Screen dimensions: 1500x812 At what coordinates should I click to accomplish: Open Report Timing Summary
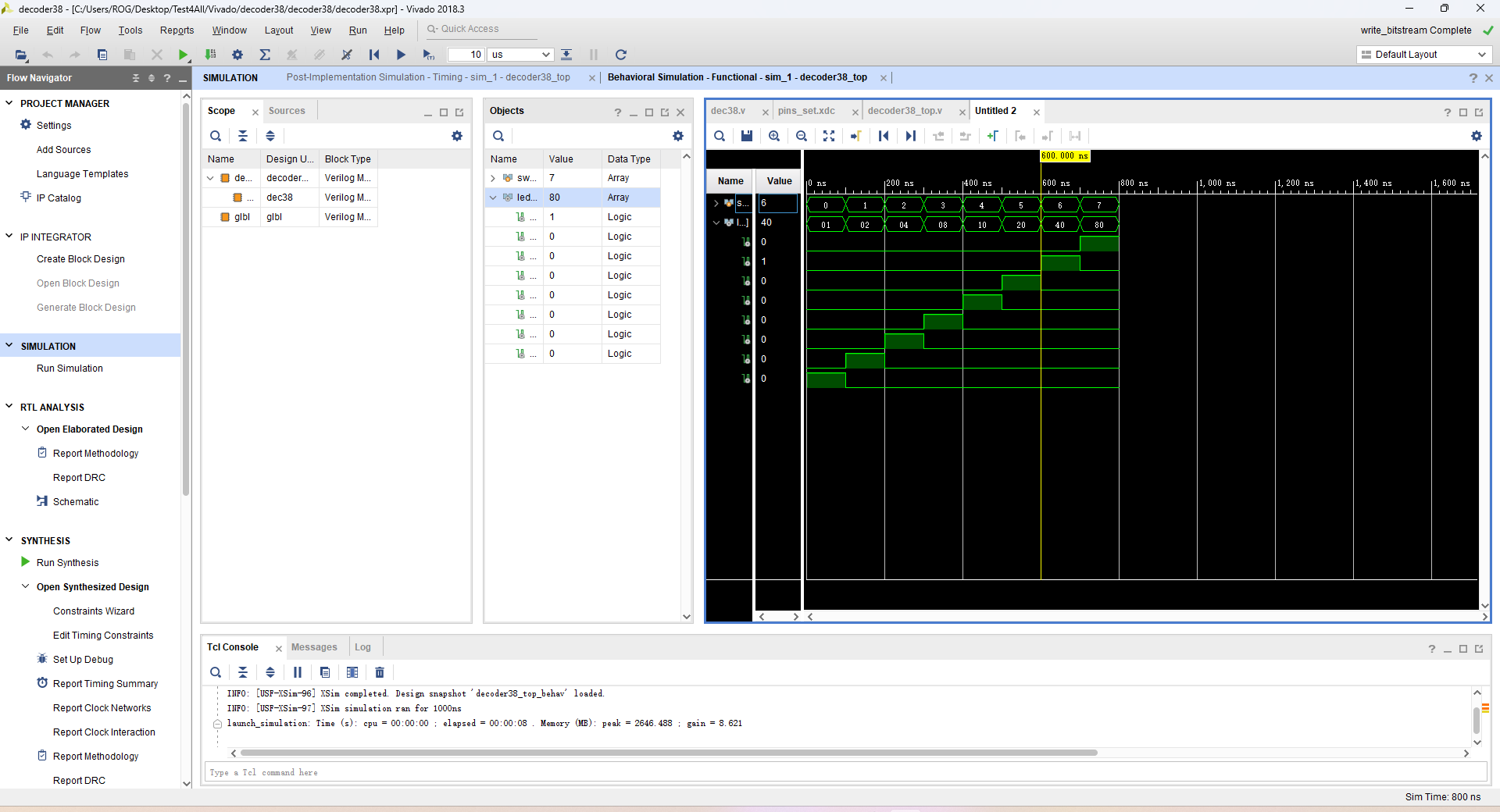[105, 684]
